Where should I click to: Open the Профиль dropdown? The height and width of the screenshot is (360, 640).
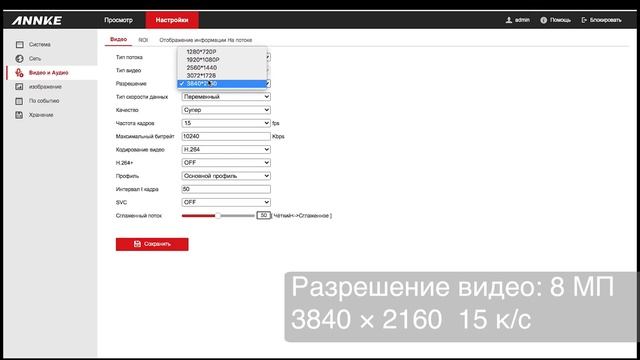coord(226,176)
